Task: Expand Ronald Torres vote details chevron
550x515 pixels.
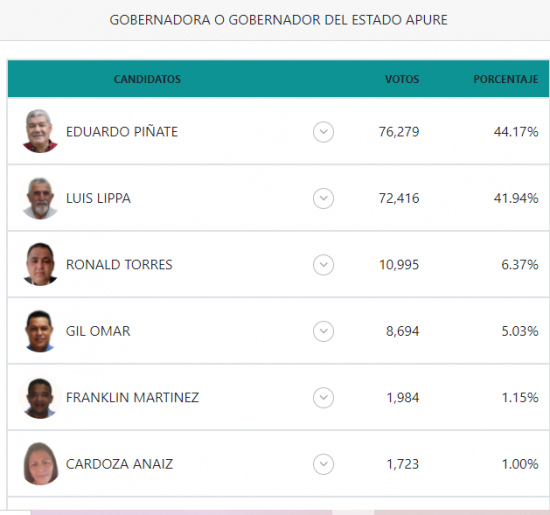Action: (x=323, y=265)
